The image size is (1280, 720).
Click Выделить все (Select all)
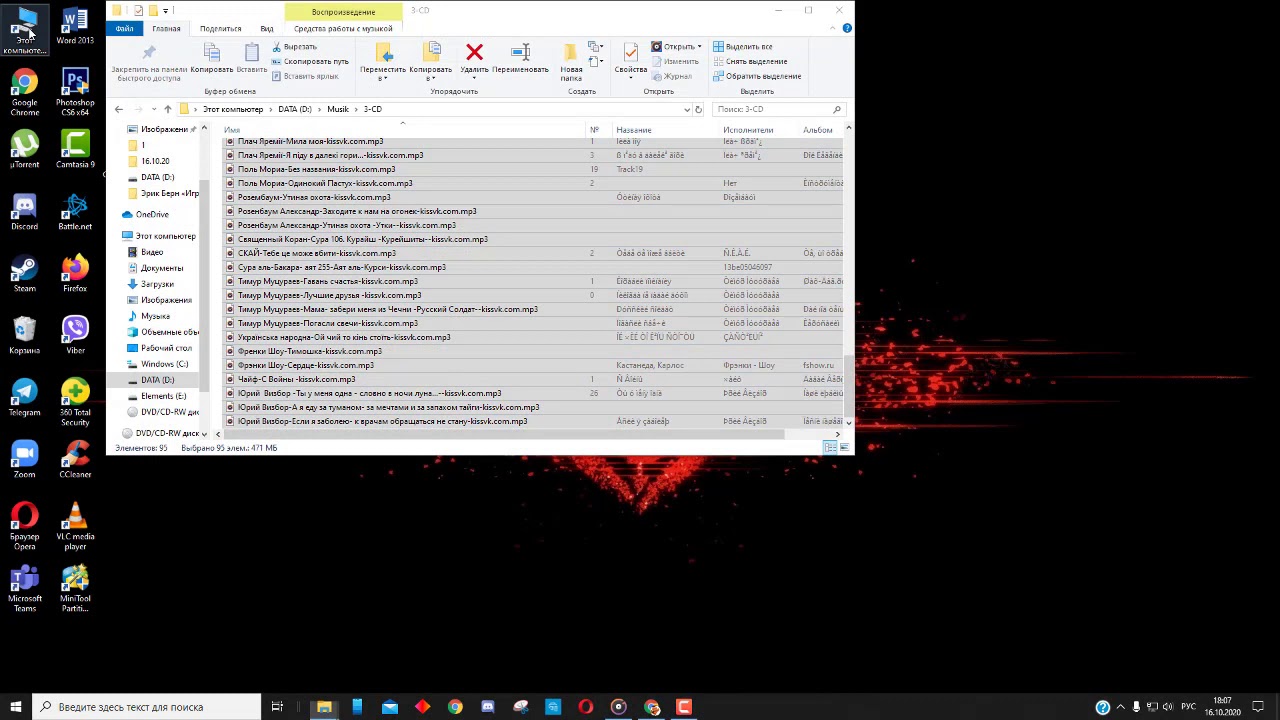tap(741, 47)
